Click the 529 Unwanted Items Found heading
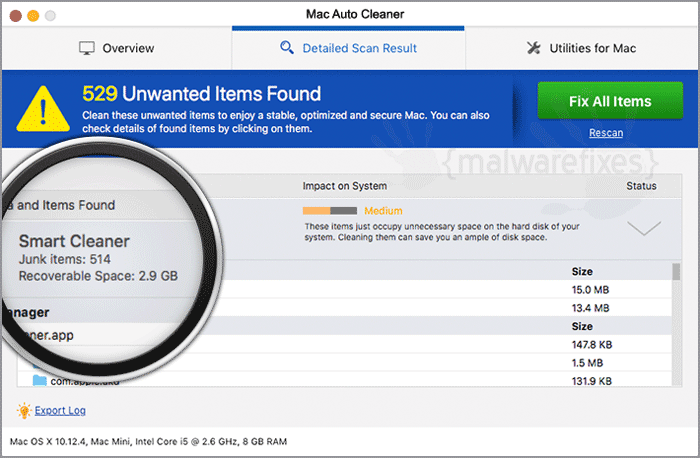Viewport: 700px width, 458px height. [x=201, y=94]
